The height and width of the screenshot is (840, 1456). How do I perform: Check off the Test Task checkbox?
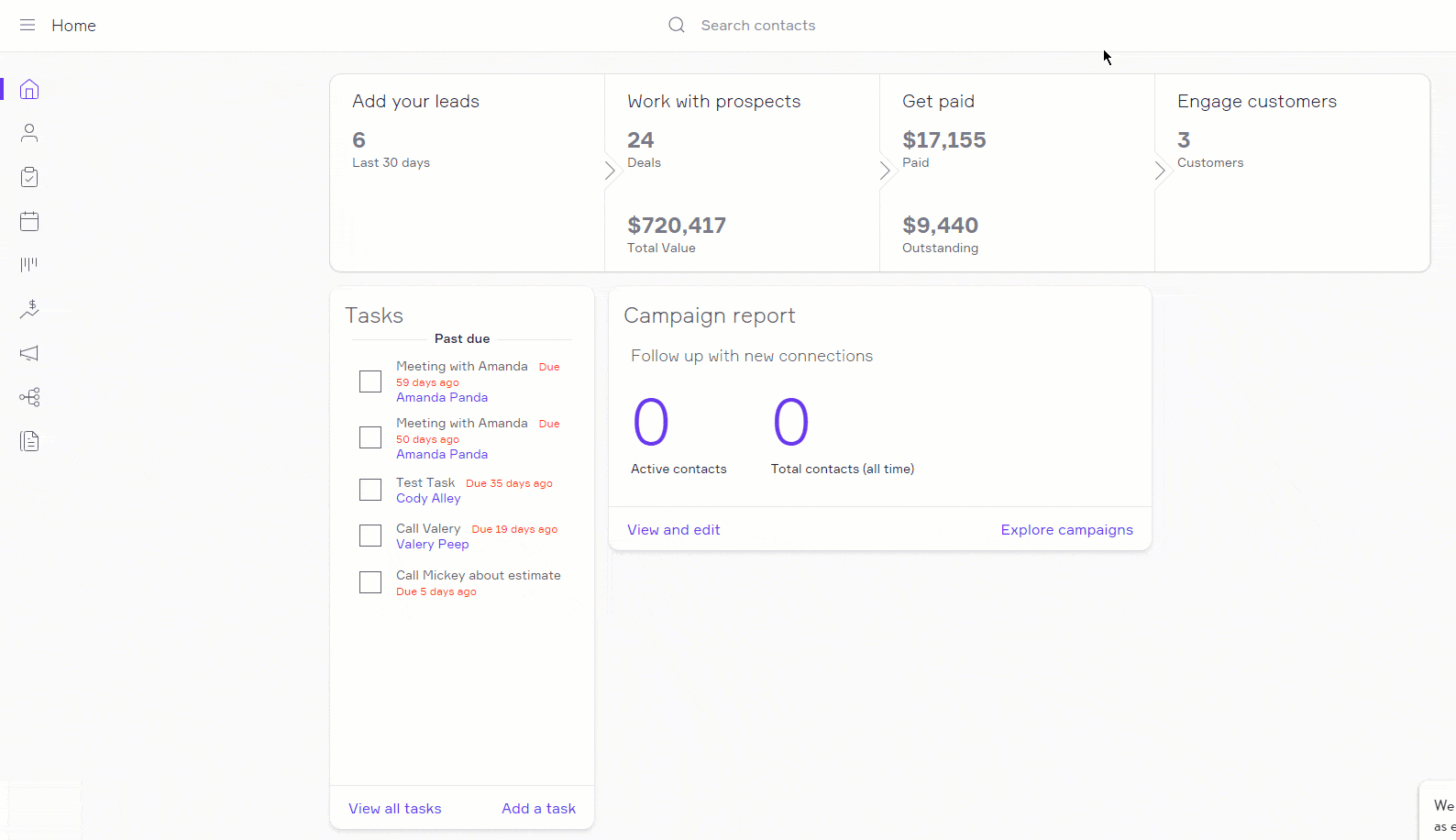point(370,490)
